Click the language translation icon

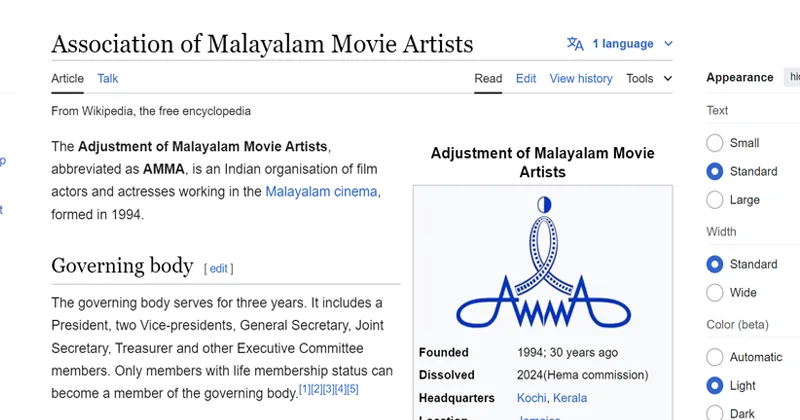[575, 44]
